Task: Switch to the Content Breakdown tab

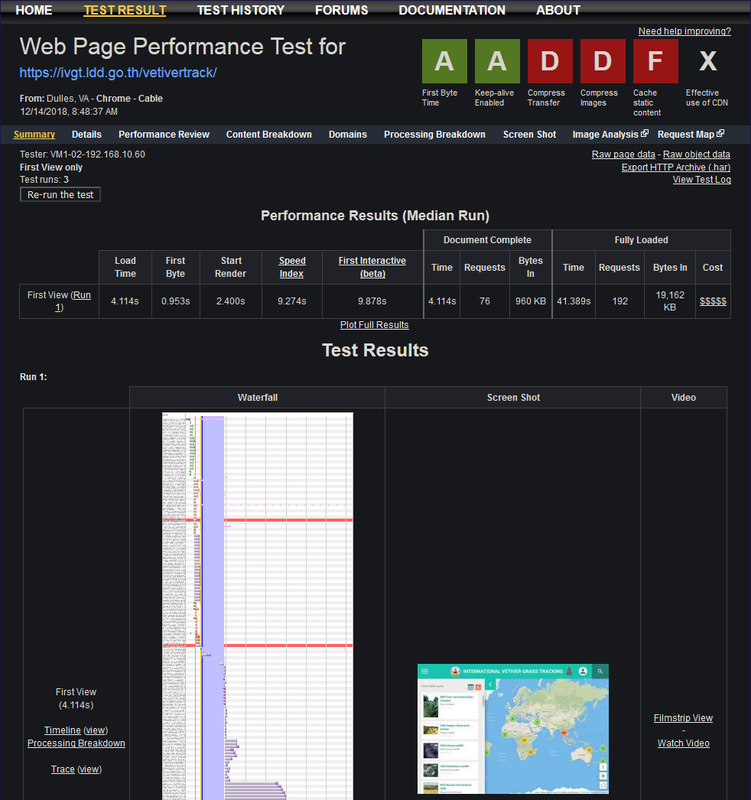Action: pos(269,134)
